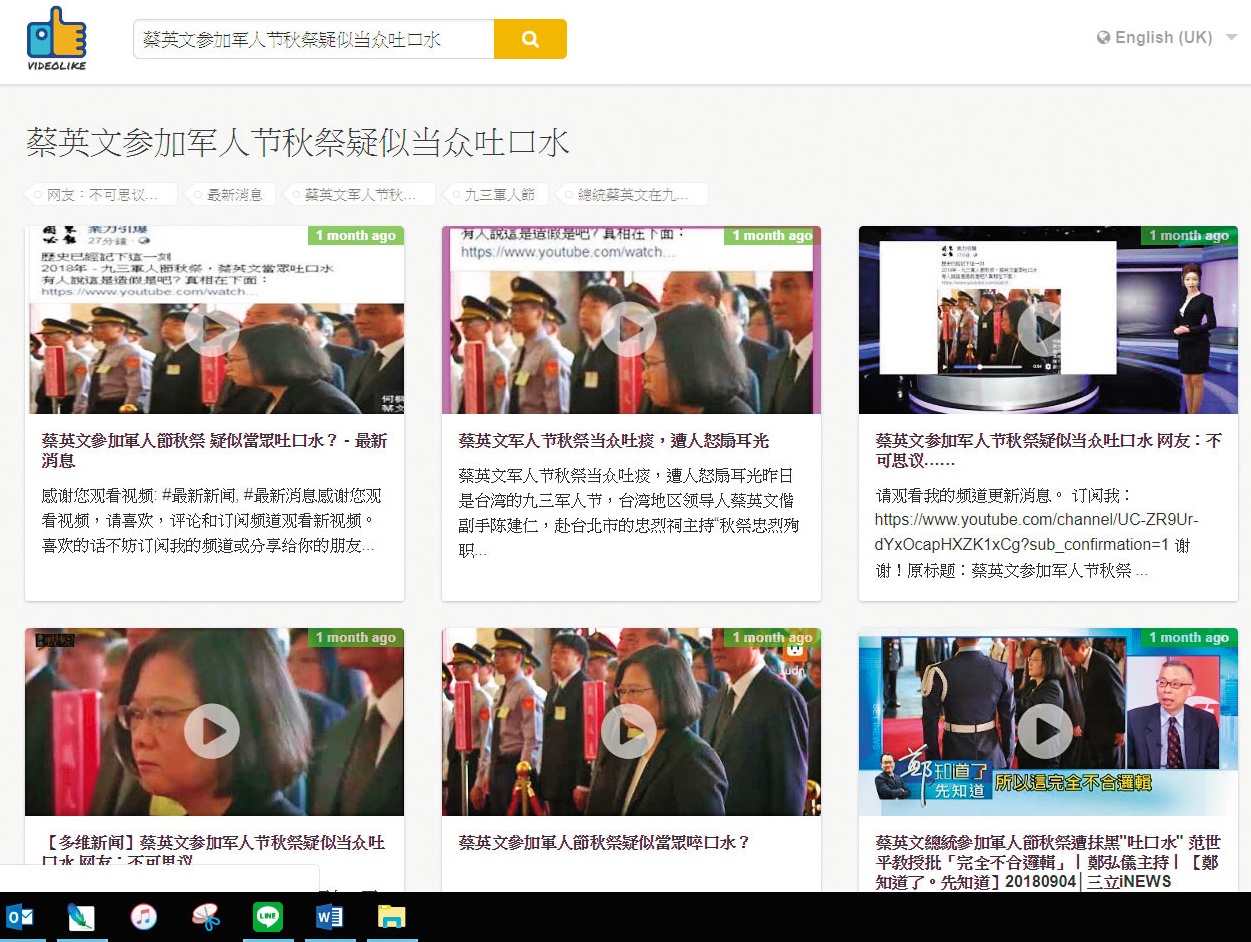Open iTunes from the taskbar
This screenshot has height=942, width=1251.
(144, 917)
